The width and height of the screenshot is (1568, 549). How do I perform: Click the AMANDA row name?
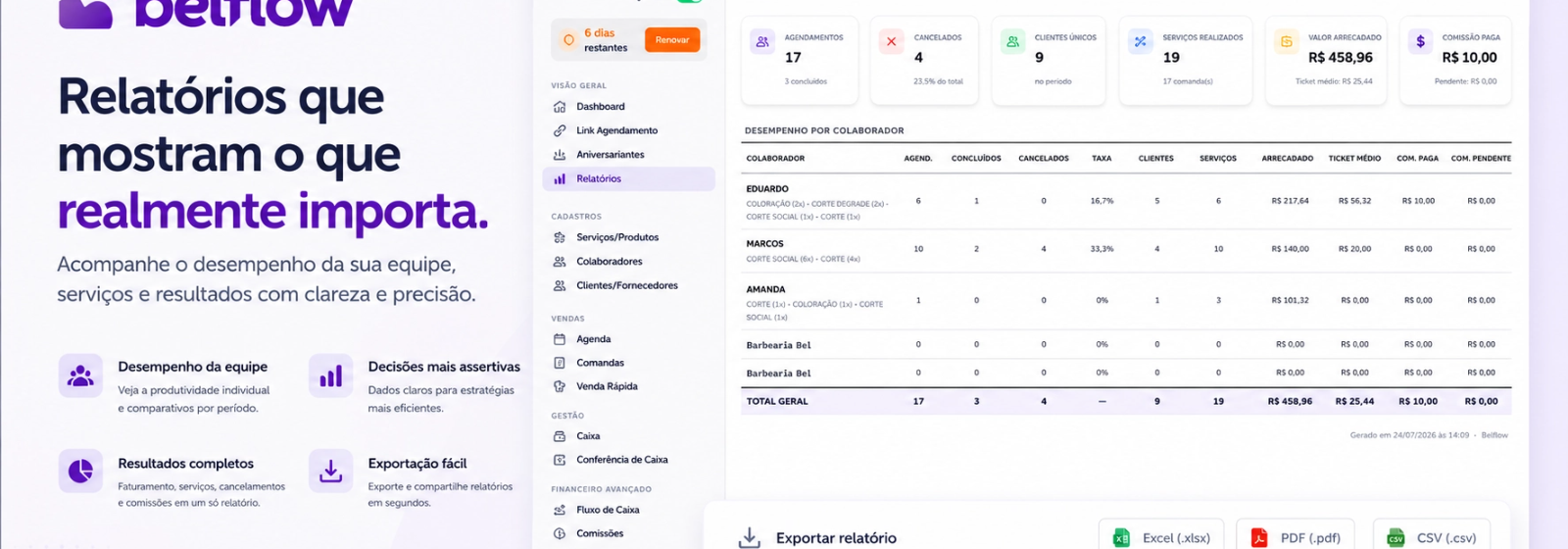[x=766, y=290]
